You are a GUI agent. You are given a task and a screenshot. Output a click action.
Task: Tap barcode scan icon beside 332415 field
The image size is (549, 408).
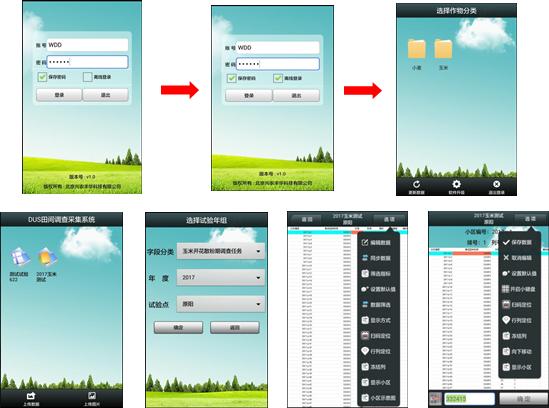(x=436, y=399)
